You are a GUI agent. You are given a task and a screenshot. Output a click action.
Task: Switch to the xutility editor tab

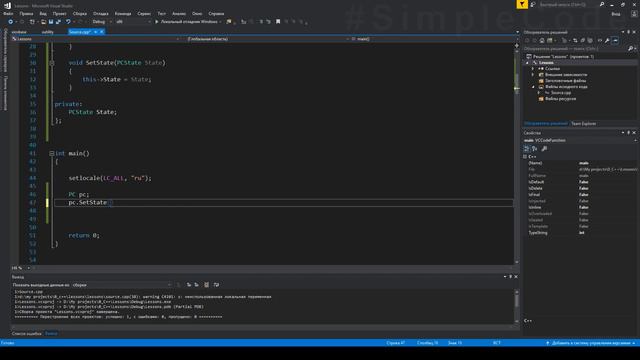47,32
